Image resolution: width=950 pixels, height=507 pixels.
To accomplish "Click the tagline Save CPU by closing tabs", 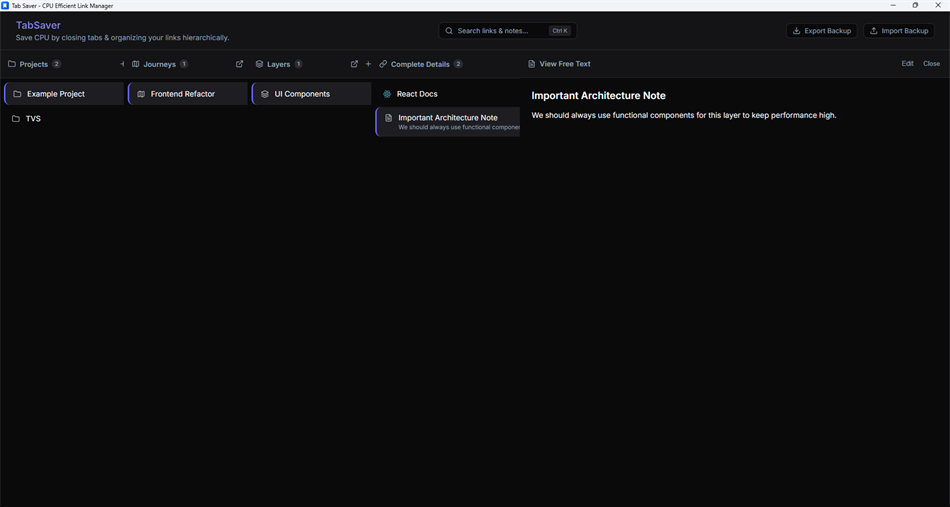I will pyautogui.click(x=122, y=38).
